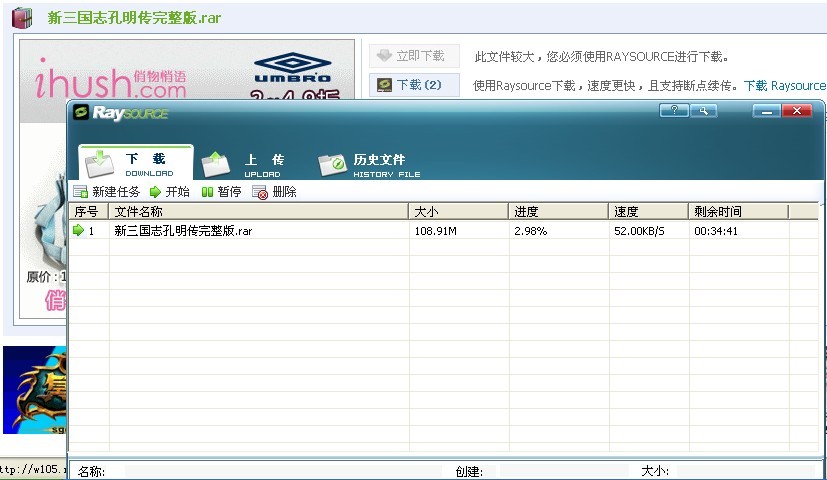Click remaining time 00:34:41
This screenshot has width=827, height=480.
point(716,231)
